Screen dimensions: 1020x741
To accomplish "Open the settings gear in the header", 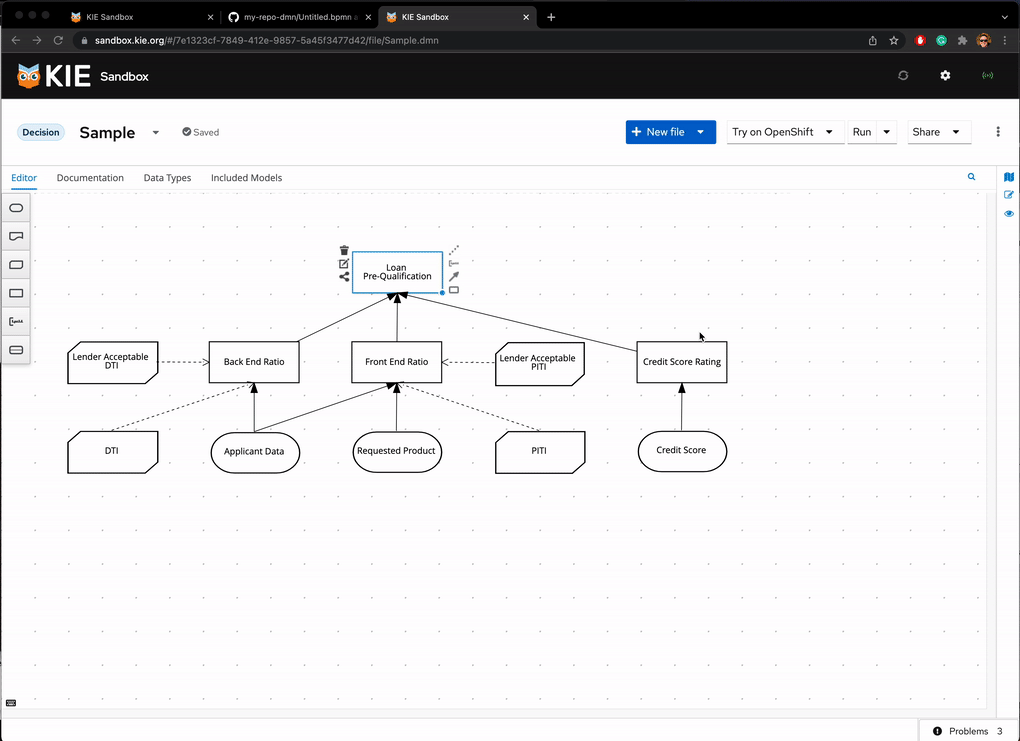I will 945,76.
